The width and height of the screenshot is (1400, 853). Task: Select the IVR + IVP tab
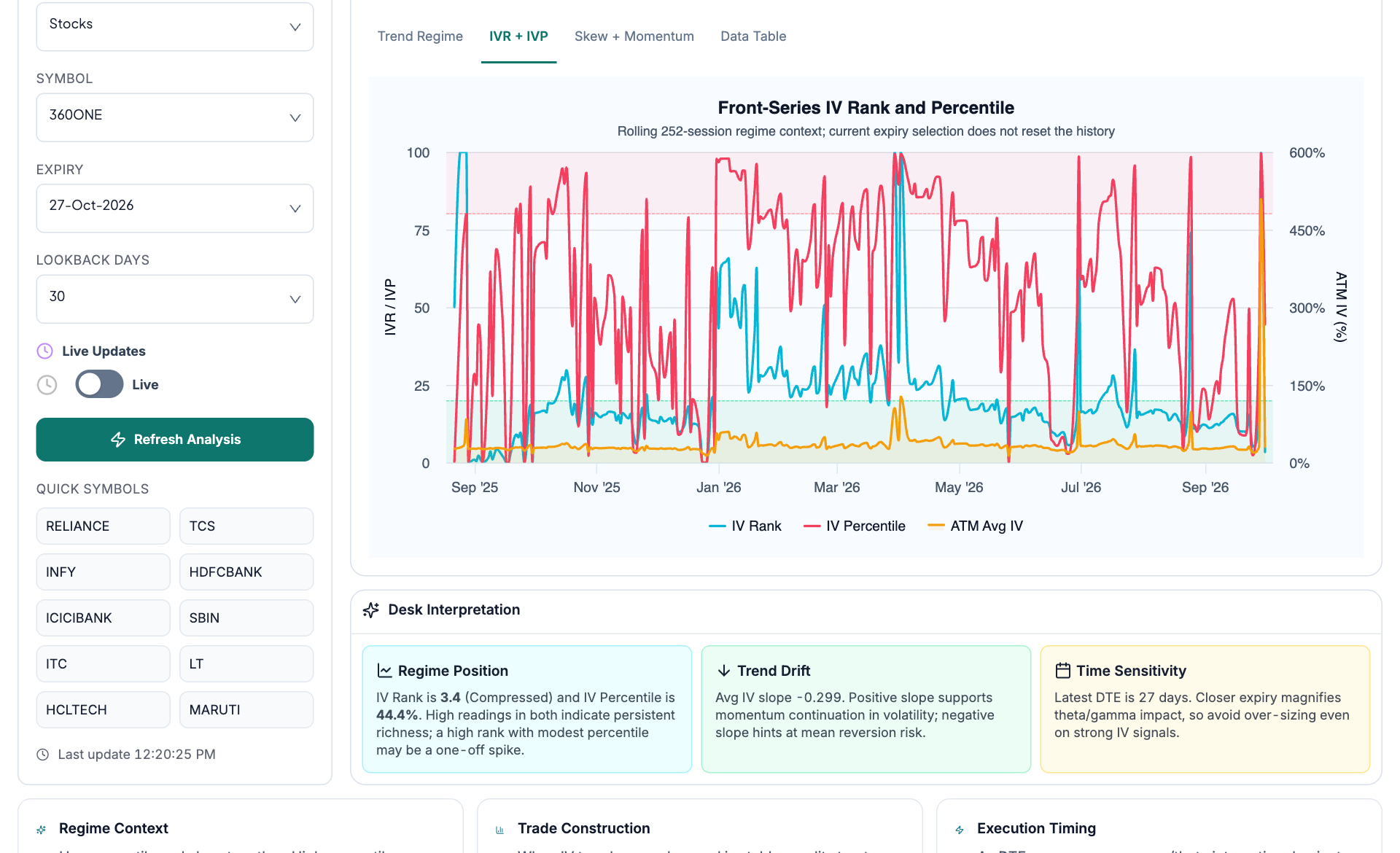tap(518, 36)
